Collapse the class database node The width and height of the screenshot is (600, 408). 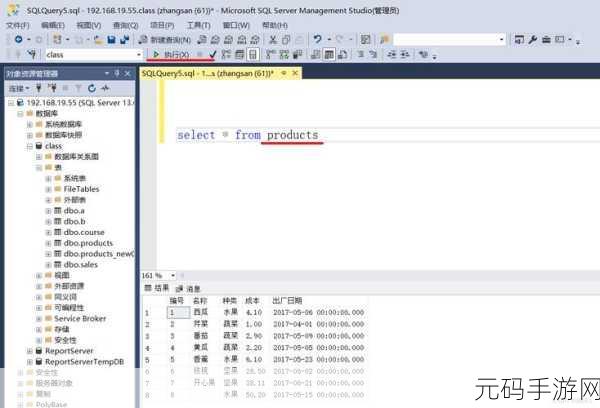(x=30, y=146)
